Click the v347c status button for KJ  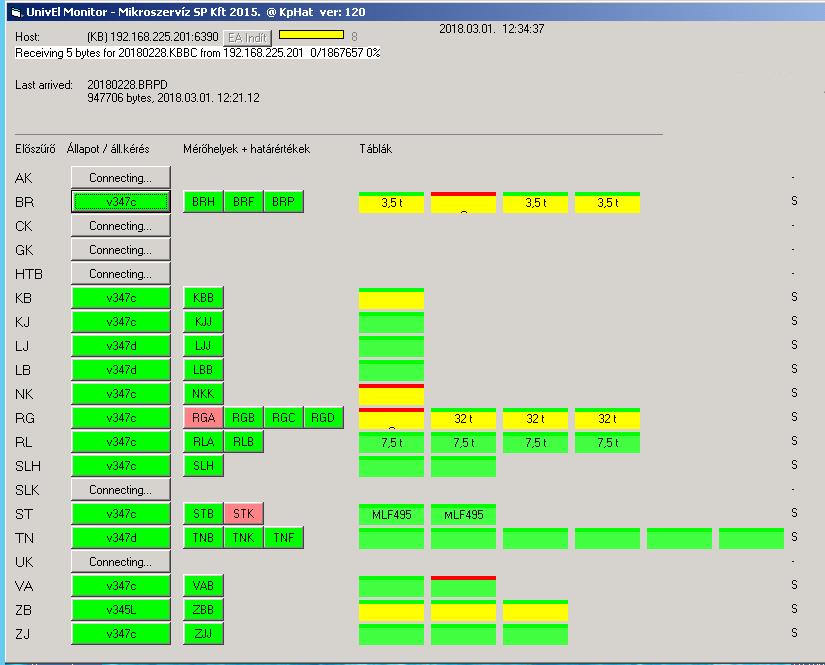click(x=120, y=322)
